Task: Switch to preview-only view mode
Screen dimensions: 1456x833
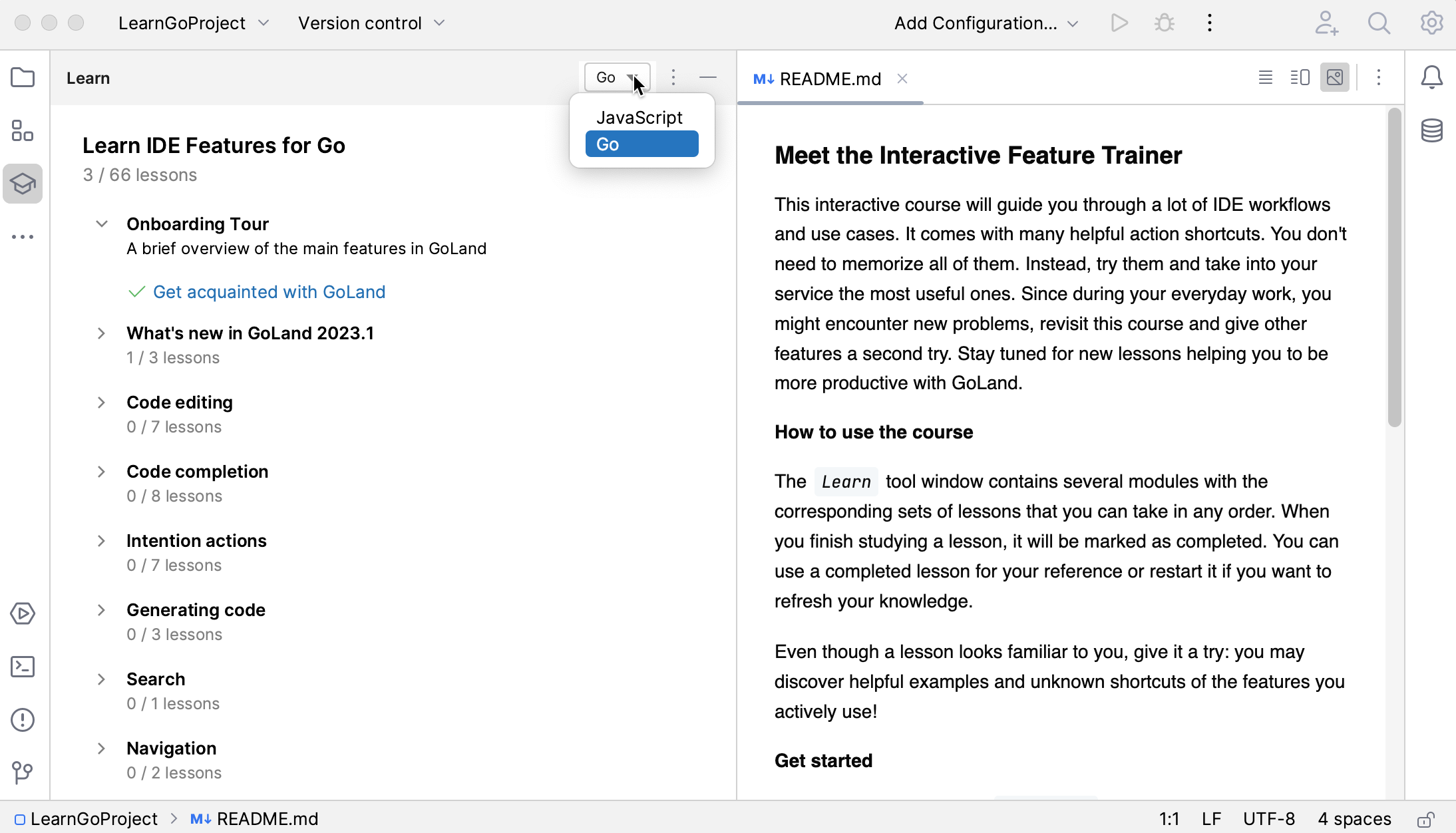Action: pos(1334,78)
